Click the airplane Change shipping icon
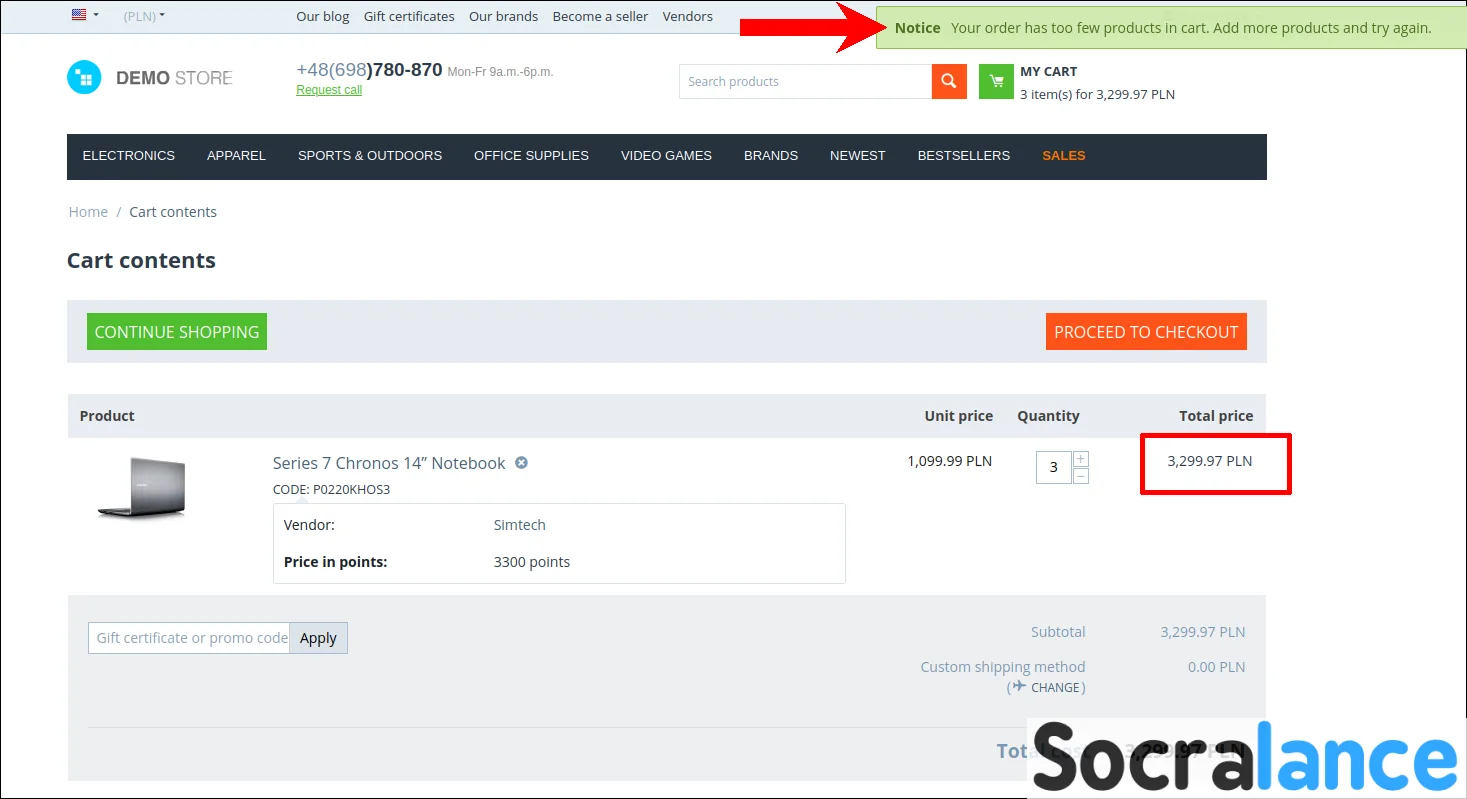Screen dimensions: 1467x799 point(1018,687)
